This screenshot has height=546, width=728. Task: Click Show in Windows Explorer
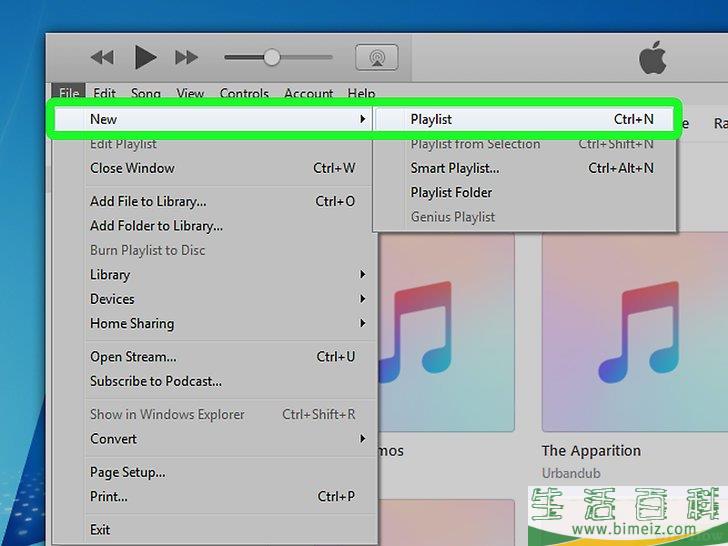coord(213,414)
